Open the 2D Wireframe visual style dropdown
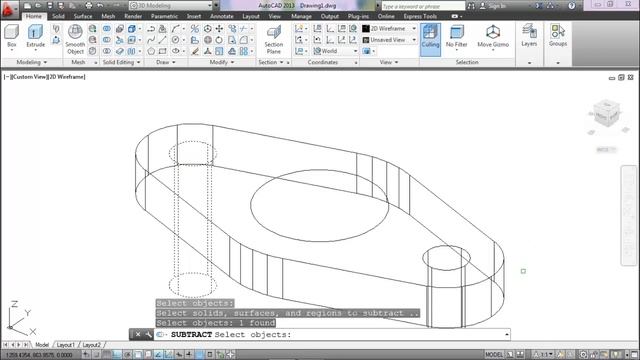The width and height of the screenshot is (640, 360). click(389, 29)
